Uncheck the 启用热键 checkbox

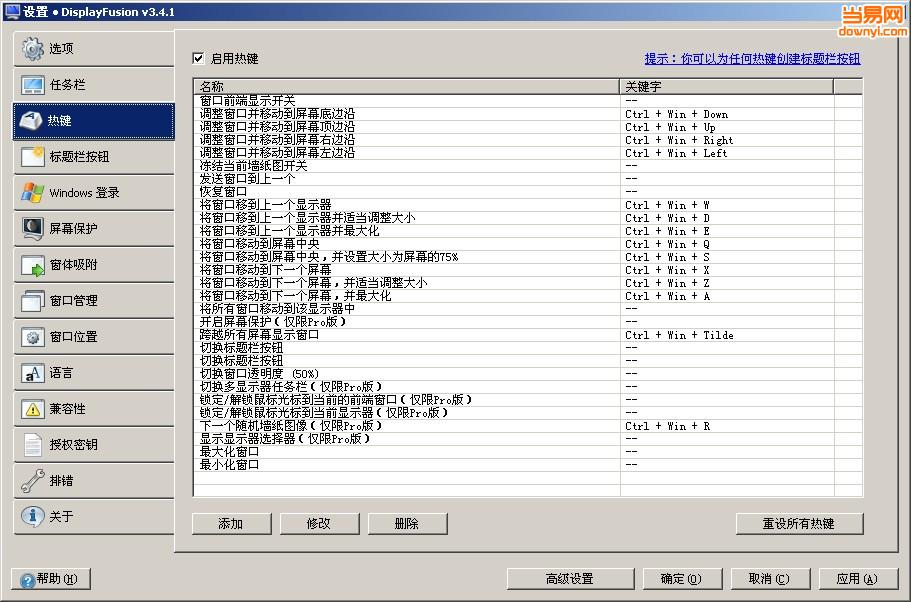pyautogui.click(x=197, y=58)
